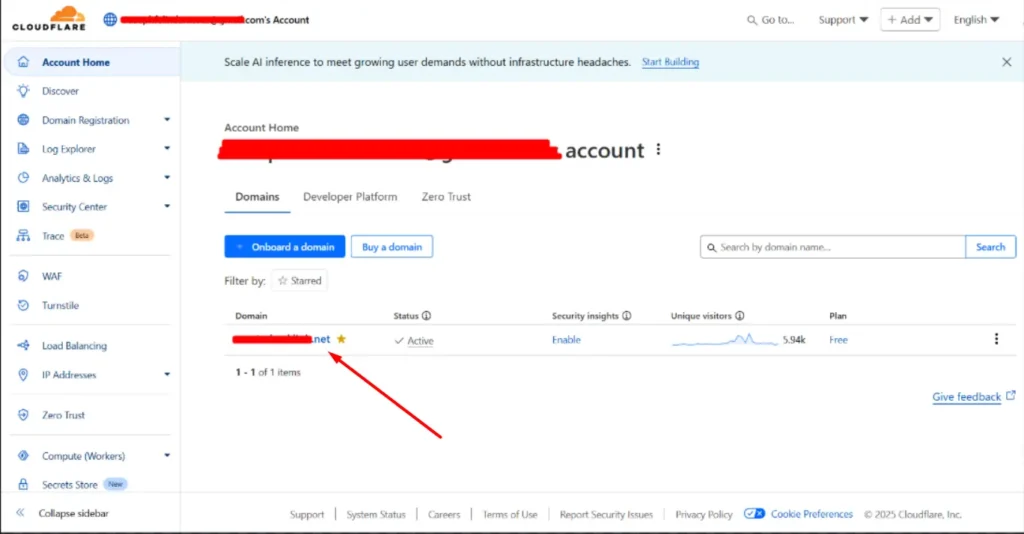Open the English language dropdown
The height and width of the screenshot is (534, 1024).
point(976,20)
